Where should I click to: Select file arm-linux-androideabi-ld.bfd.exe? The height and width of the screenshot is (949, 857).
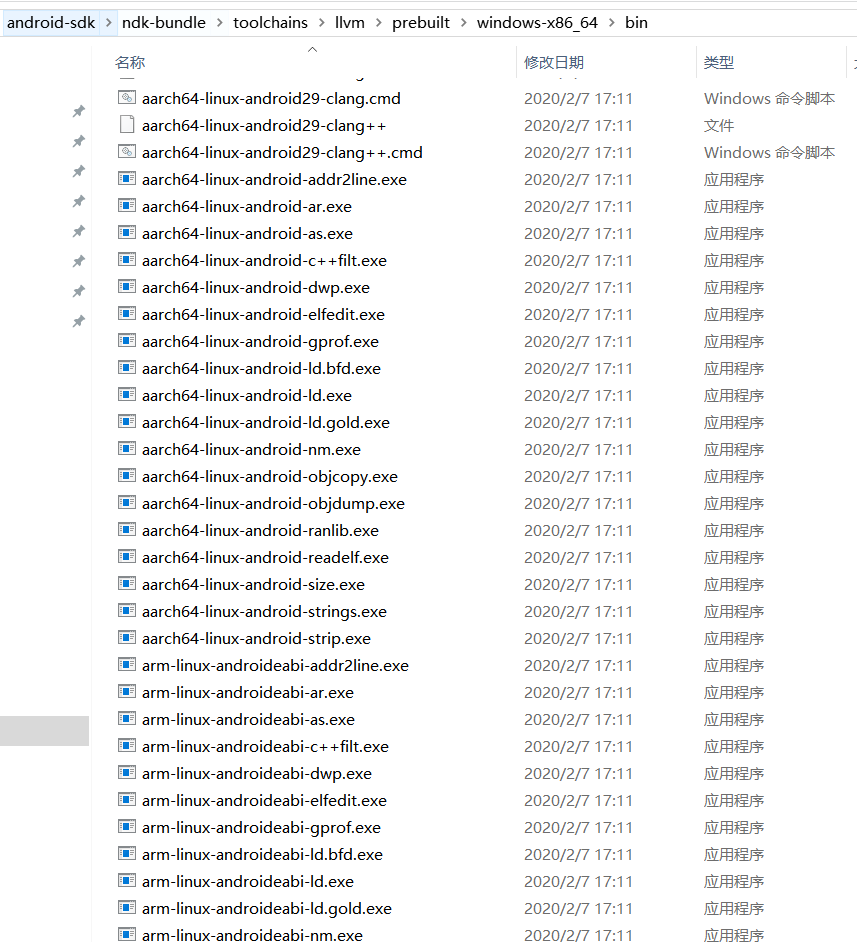click(262, 855)
